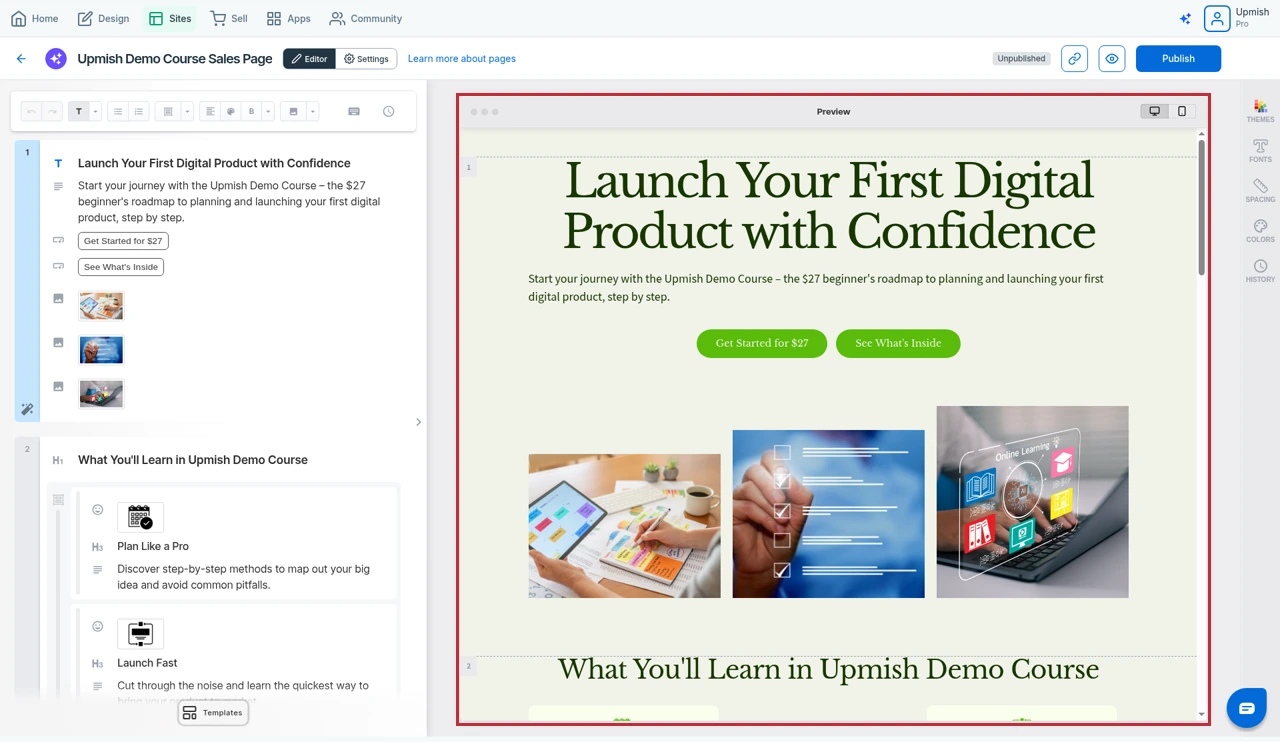Image resolution: width=1280 pixels, height=742 pixels.
Task: Insert a bulleted list
Action: (118, 111)
